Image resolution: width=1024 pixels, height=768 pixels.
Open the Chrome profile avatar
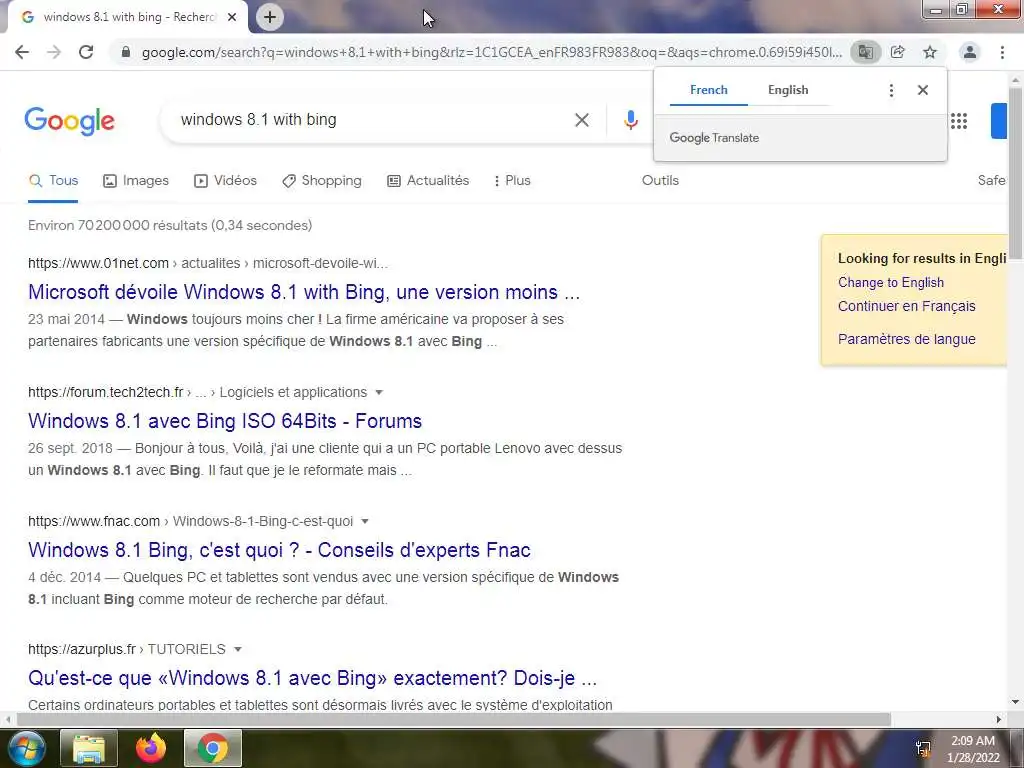(x=970, y=52)
